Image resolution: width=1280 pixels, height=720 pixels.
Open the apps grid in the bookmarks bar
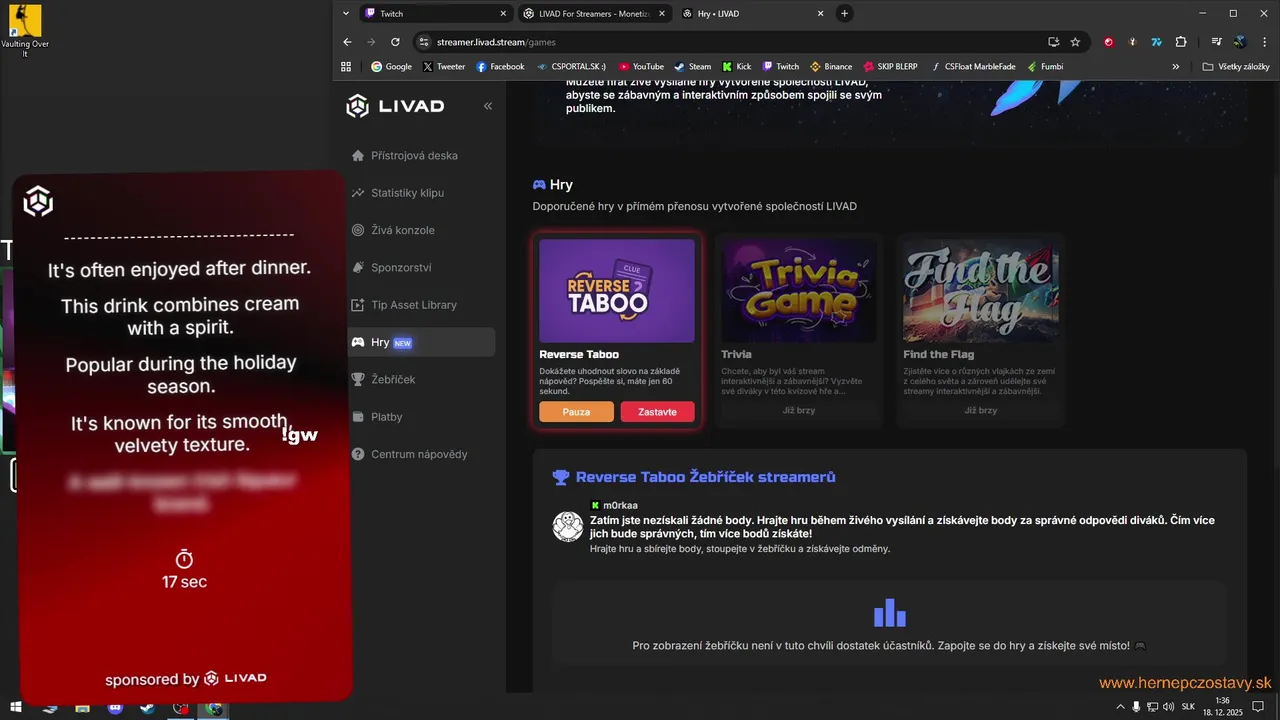[x=347, y=67]
